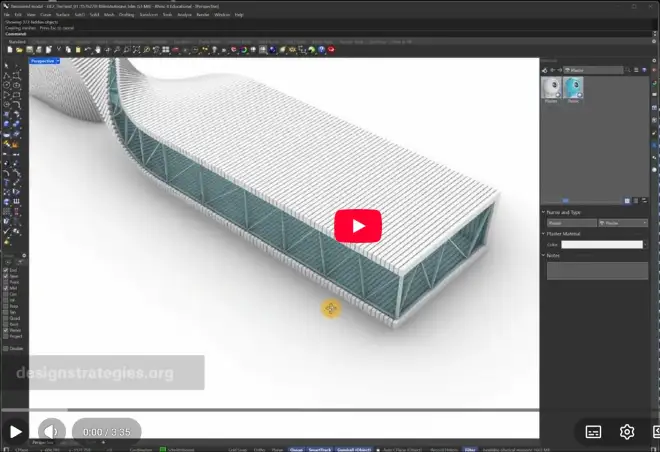This screenshot has height=452, width=660.
Task: Click the Zoom Extents icon
Action: click(x=136, y=50)
